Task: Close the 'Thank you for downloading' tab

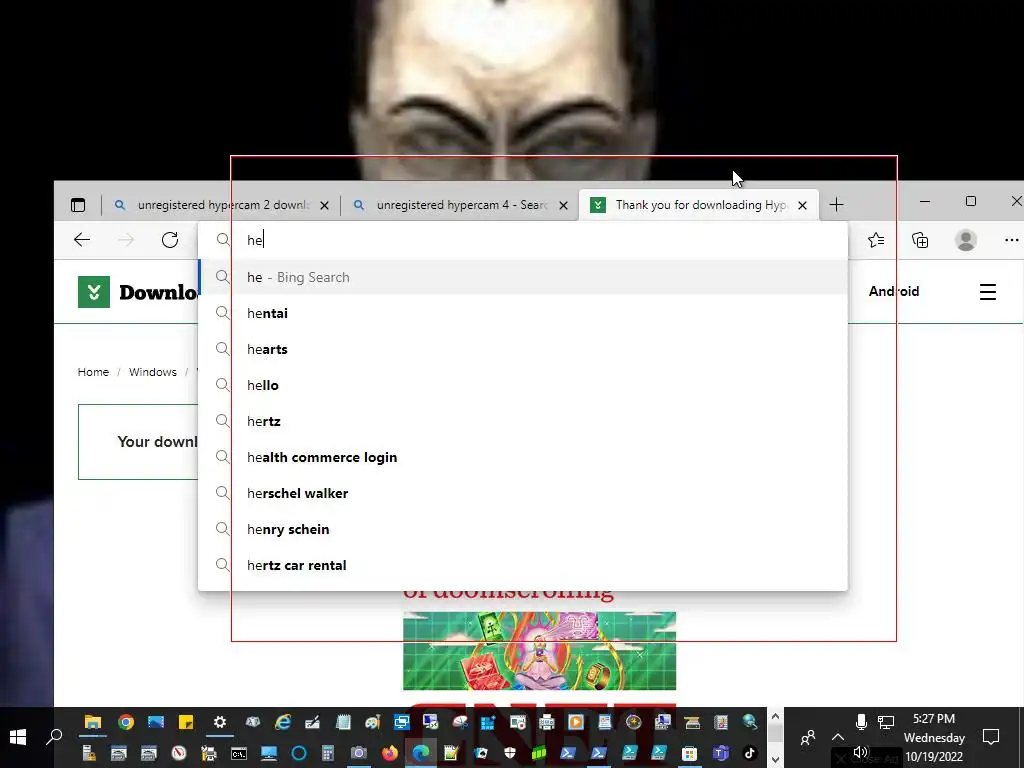Action: click(x=803, y=205)
